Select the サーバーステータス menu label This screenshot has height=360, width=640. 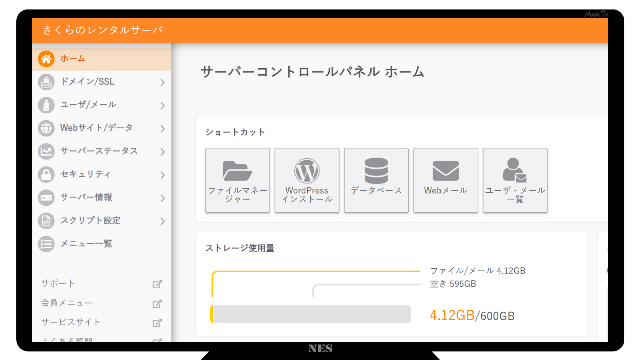(x=99, y=151)
